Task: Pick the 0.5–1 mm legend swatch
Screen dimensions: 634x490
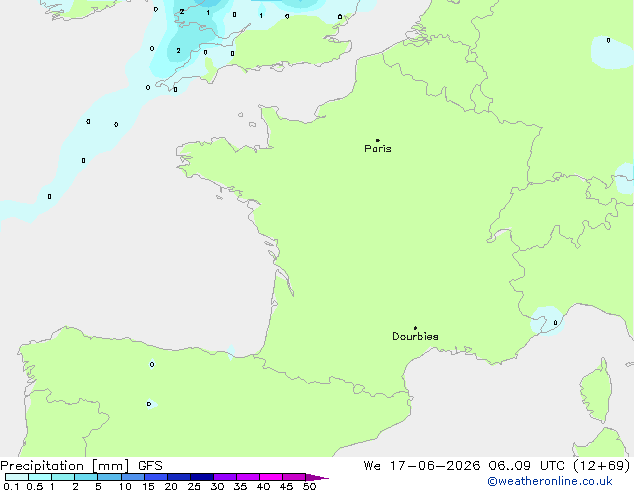Action: point(40,477)
